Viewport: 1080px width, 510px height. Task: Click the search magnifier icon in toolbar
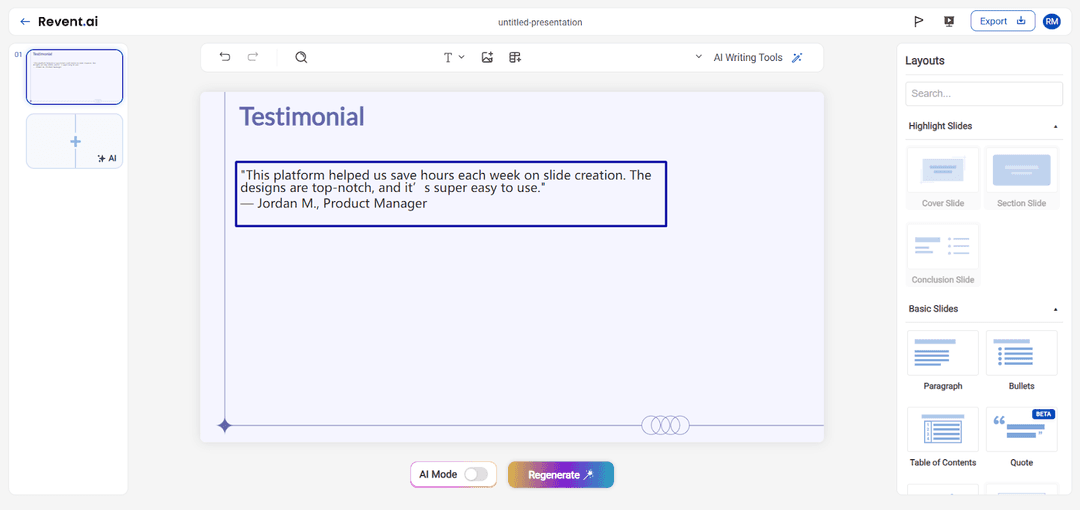(301, 57)
